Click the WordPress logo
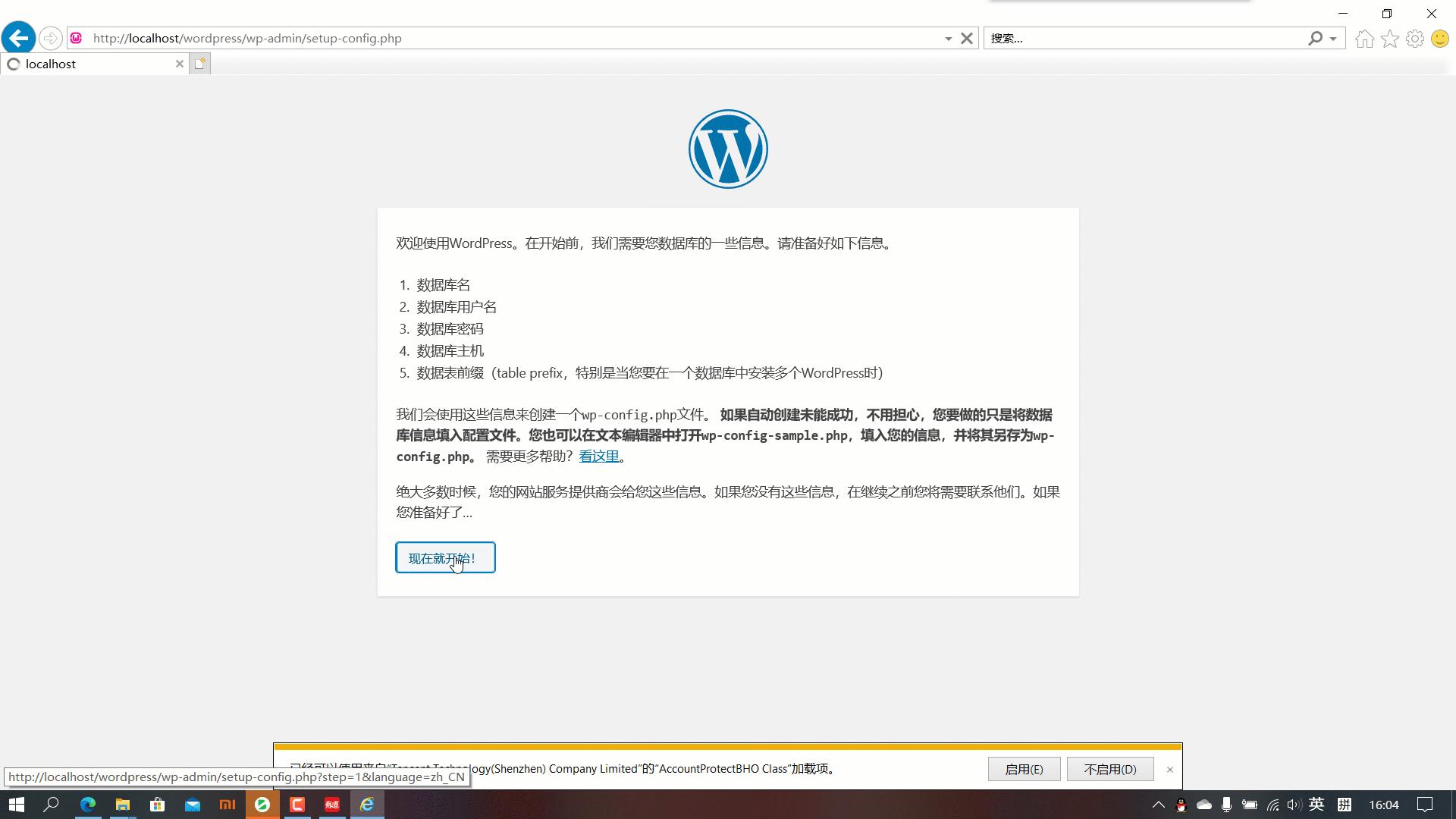The height and width of the screenshot is (819, 1456). click(x=728, y=149)
